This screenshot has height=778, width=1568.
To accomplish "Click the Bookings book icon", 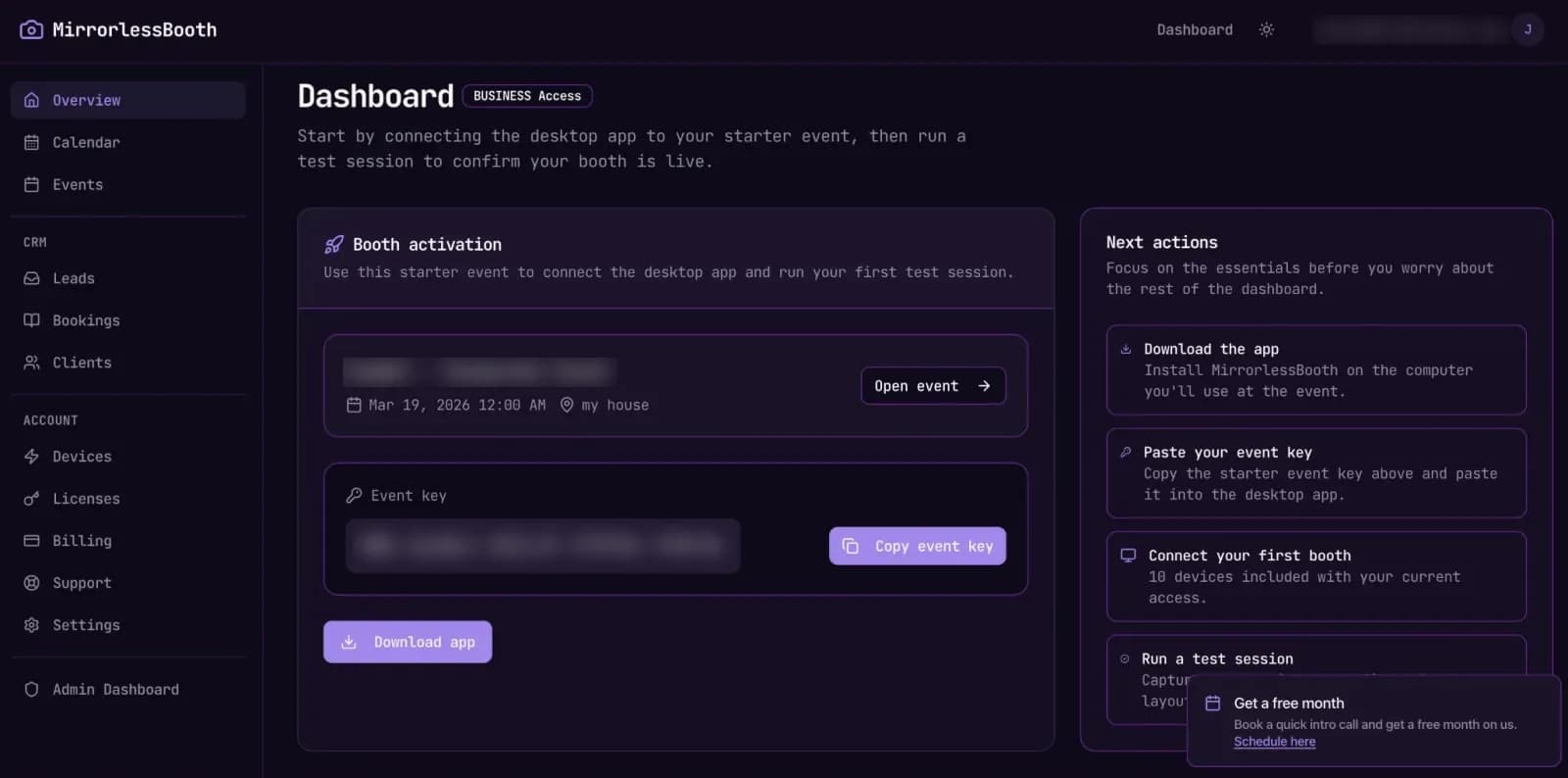I will [x=31, y=320].
